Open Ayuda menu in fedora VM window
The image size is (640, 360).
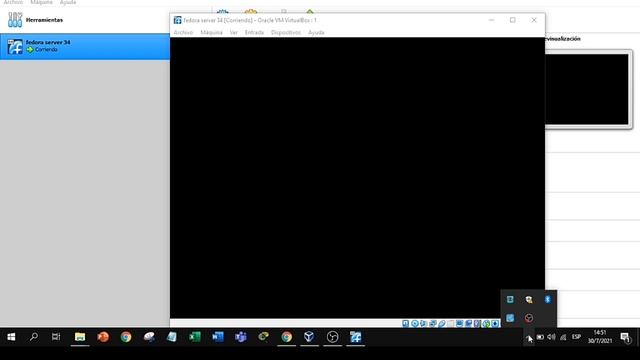(316, 32)
